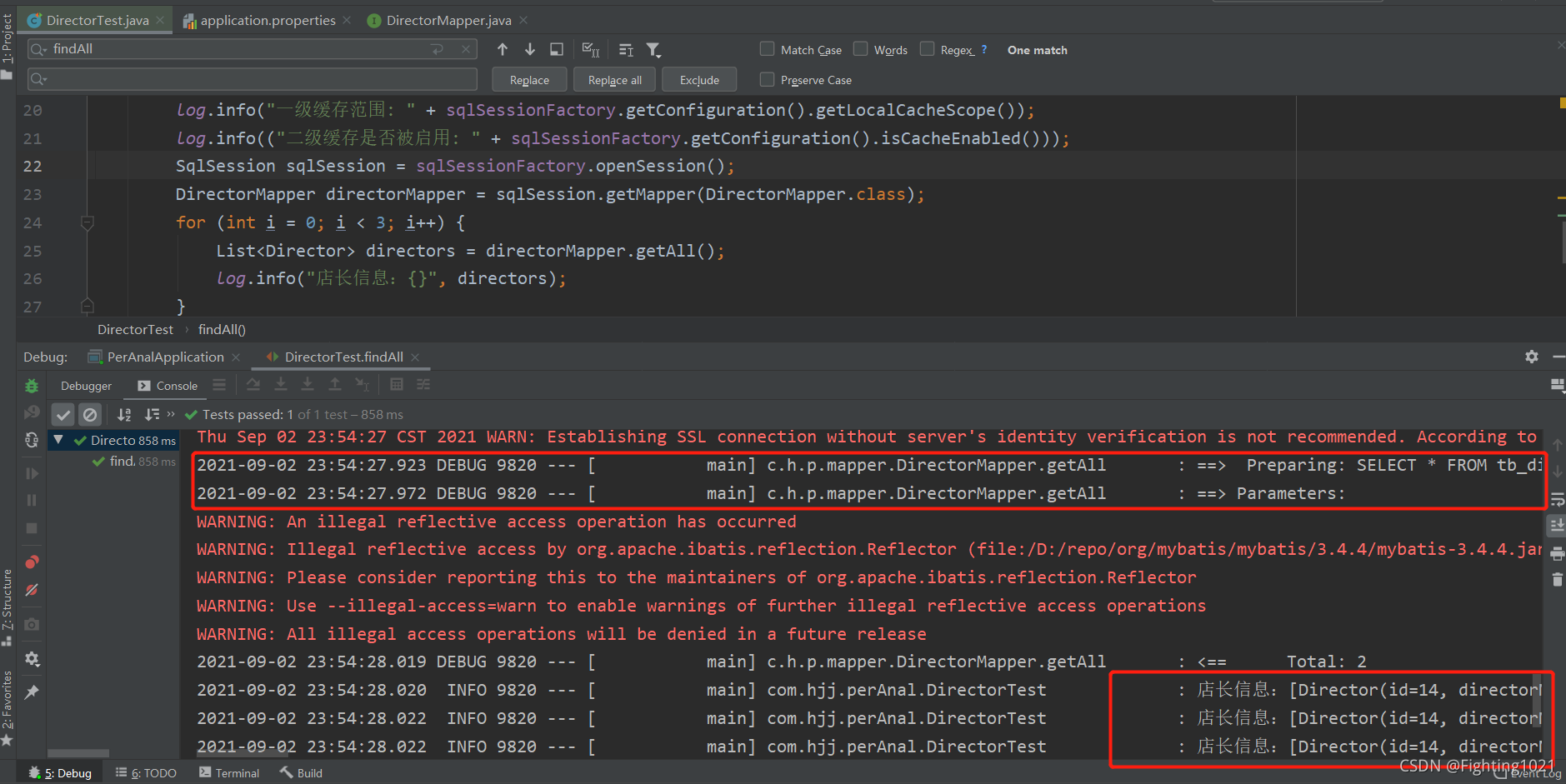Click Step Over icon
Viewport: 1566px width, 784px height.
253,384
